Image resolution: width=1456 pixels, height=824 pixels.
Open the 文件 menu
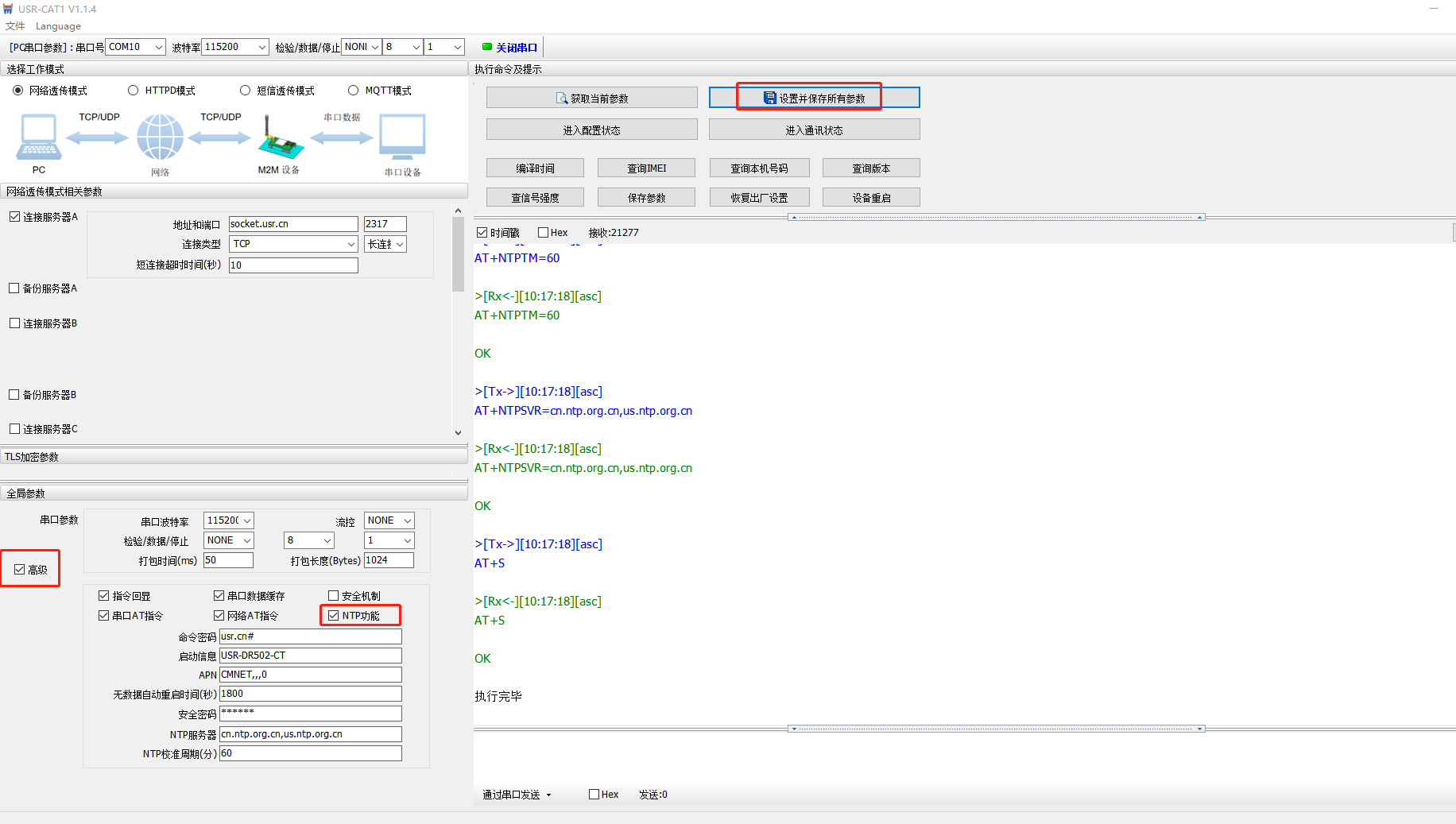point(15,26)
